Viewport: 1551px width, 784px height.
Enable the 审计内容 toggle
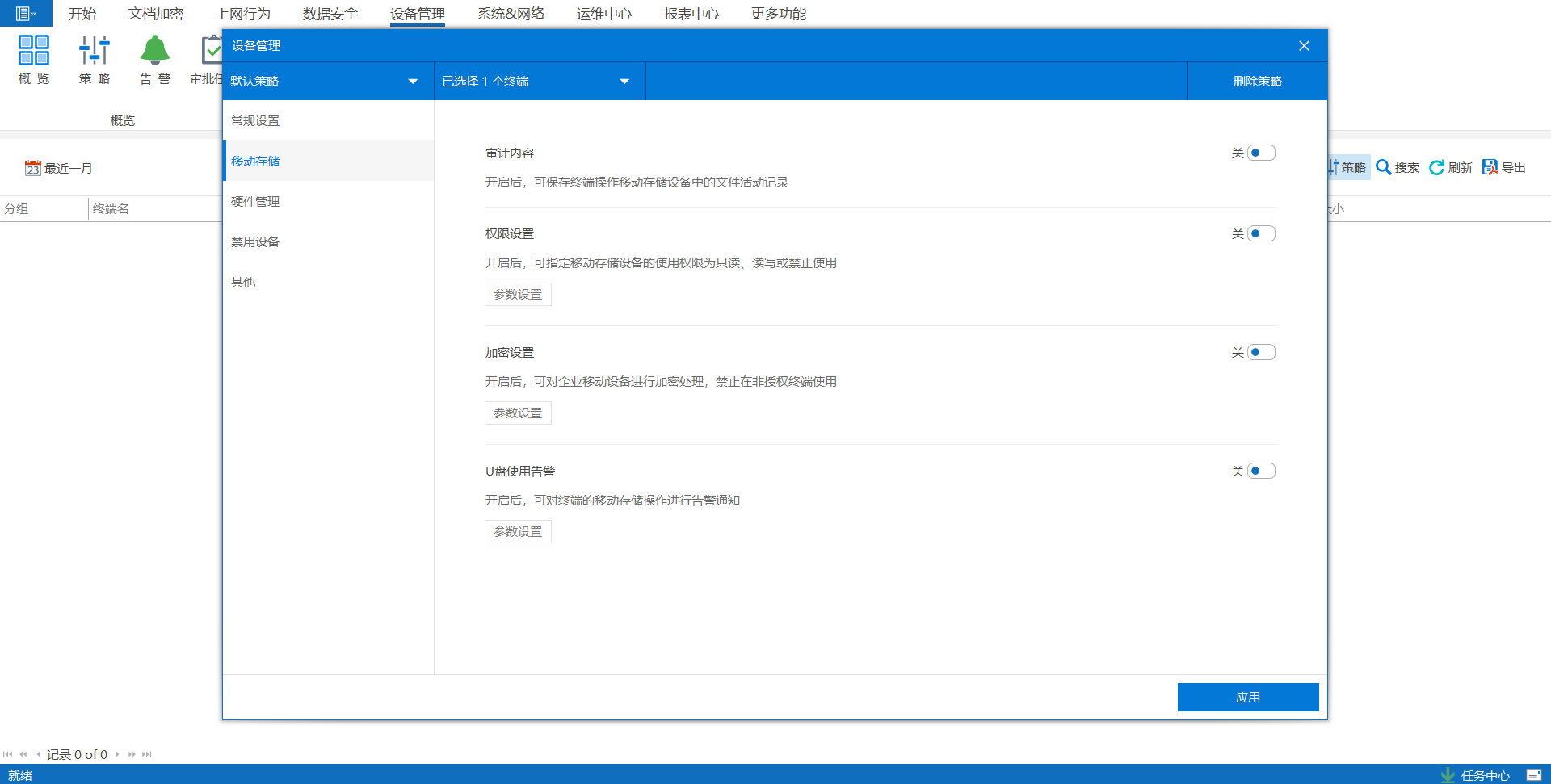coord(1260,153)
